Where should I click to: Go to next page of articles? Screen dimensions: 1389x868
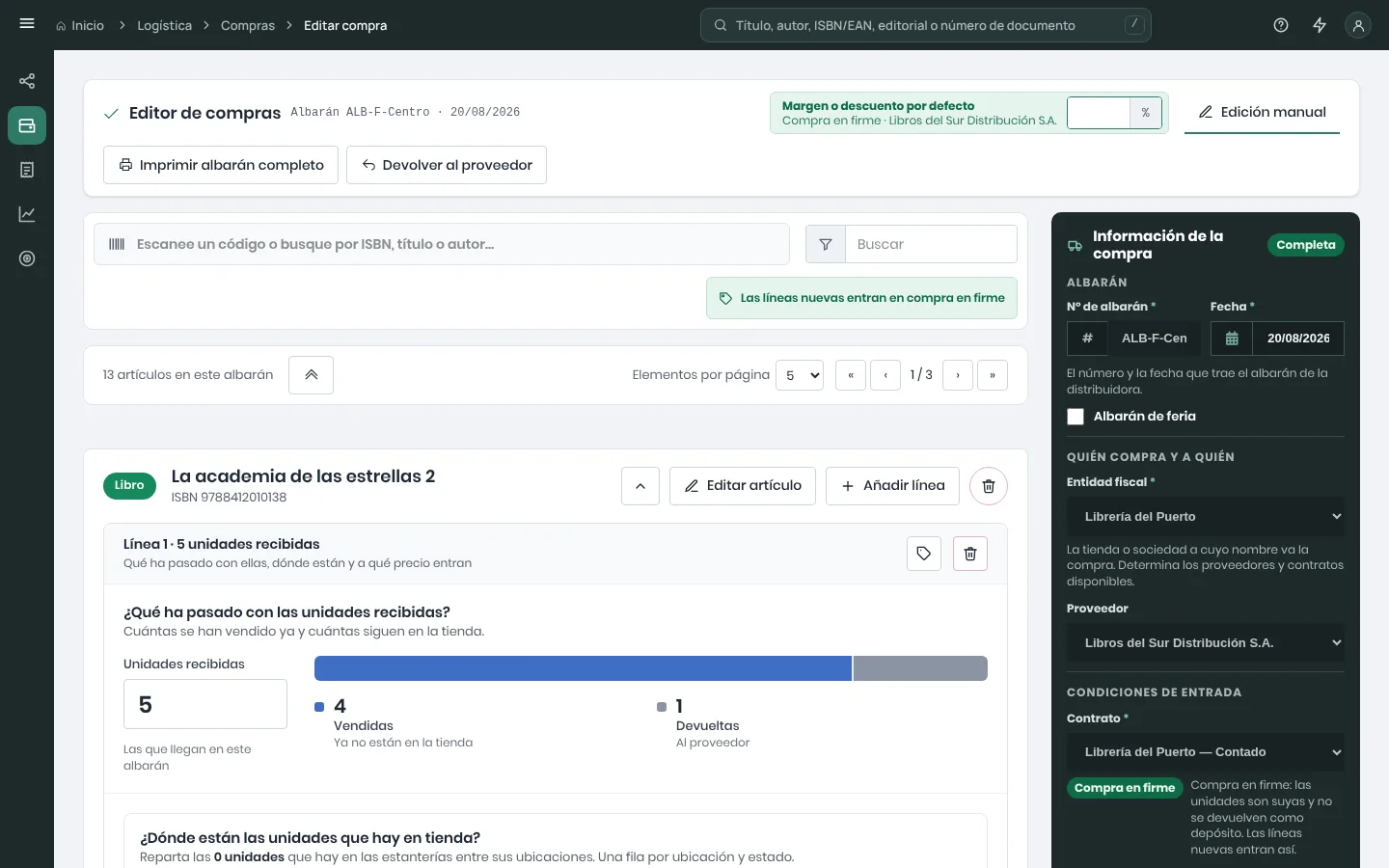(x=957, y=375)
